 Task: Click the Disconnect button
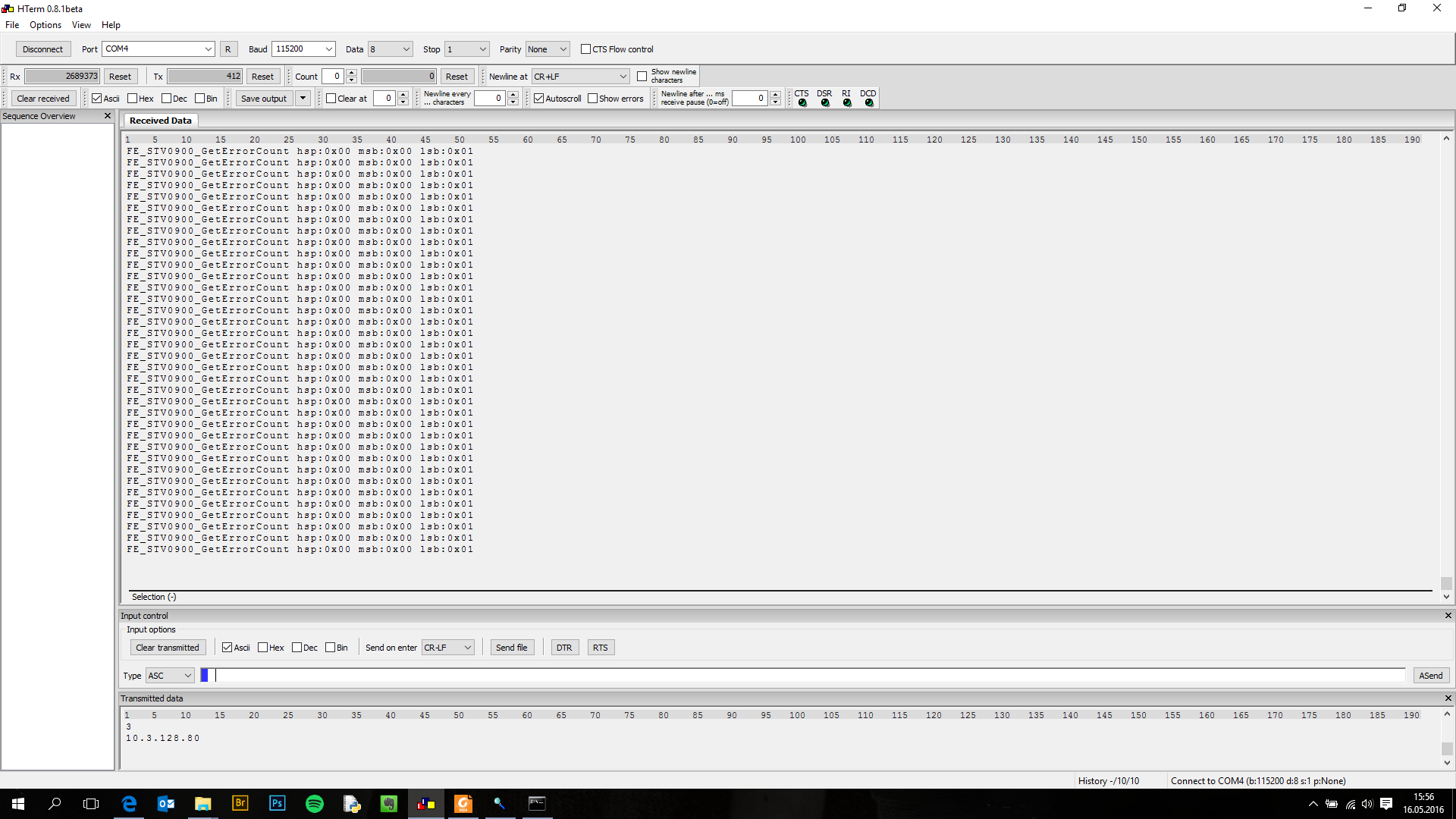43,49
